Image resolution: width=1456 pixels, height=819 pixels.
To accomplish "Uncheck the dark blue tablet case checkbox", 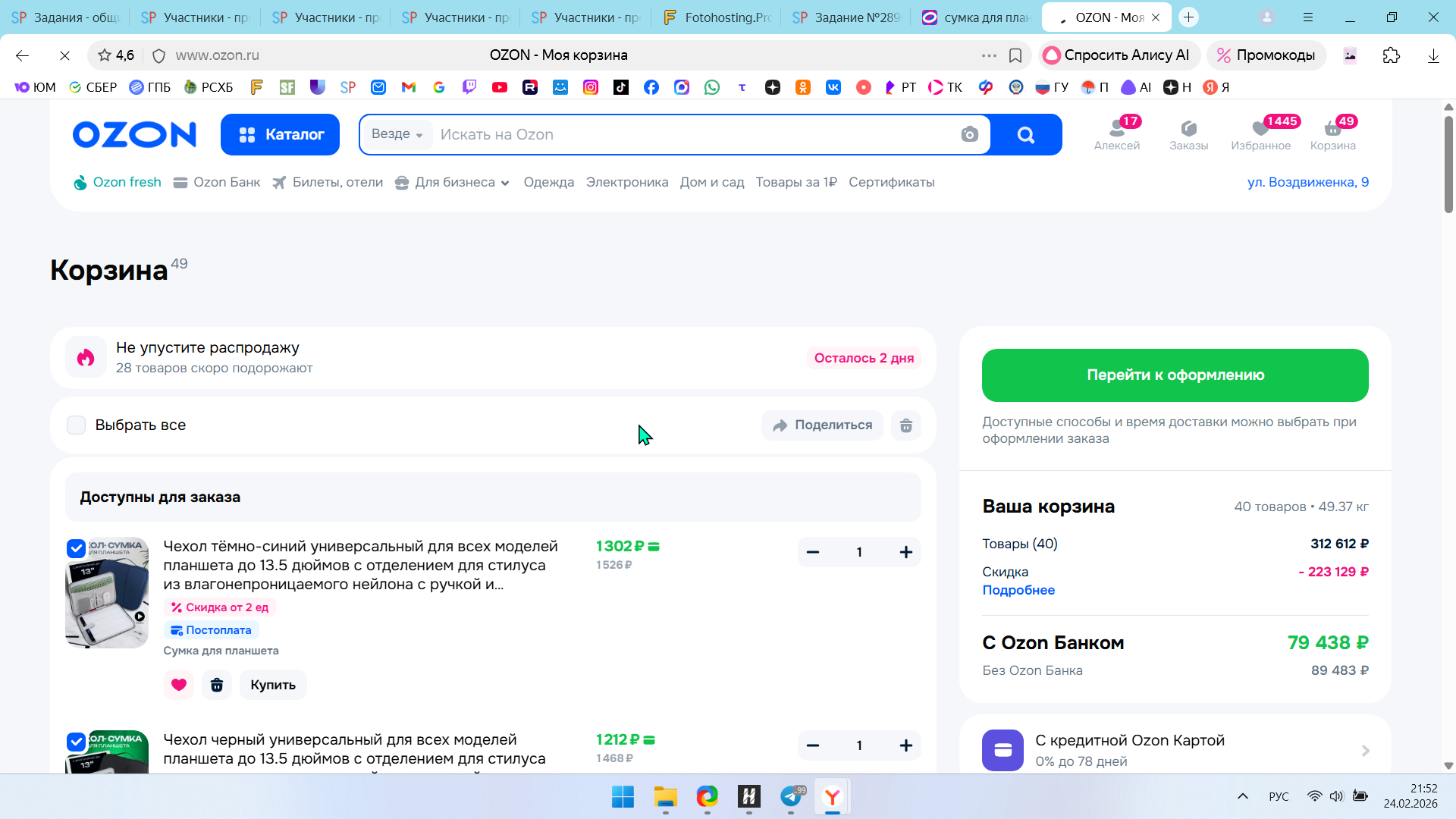I will pos(77,548).
